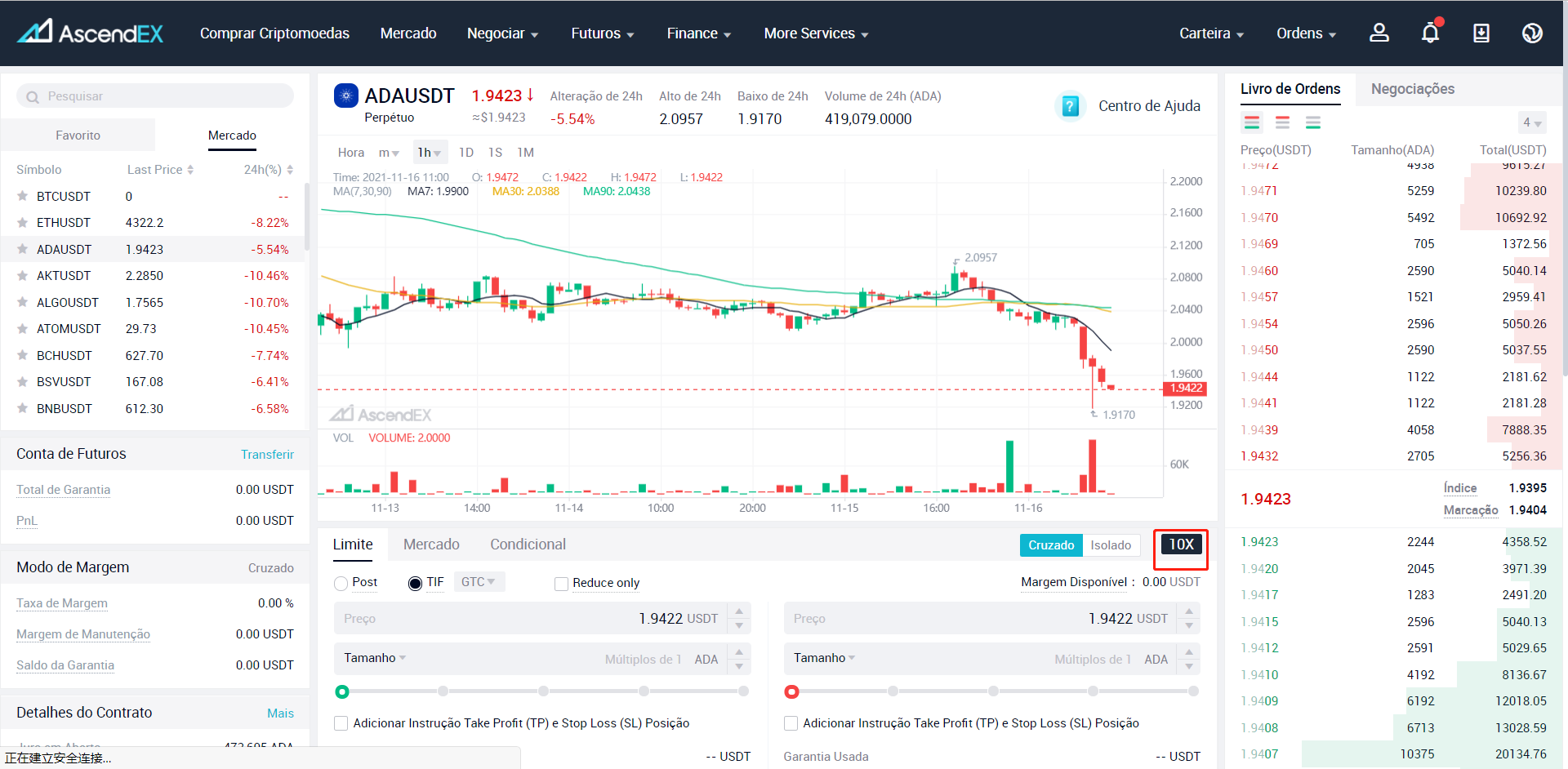Image resolution: width=1568 pixels, height=769 pixels.
Task: Select the Limite order tab
Action: pyautogui.click(x=353, y=545)
